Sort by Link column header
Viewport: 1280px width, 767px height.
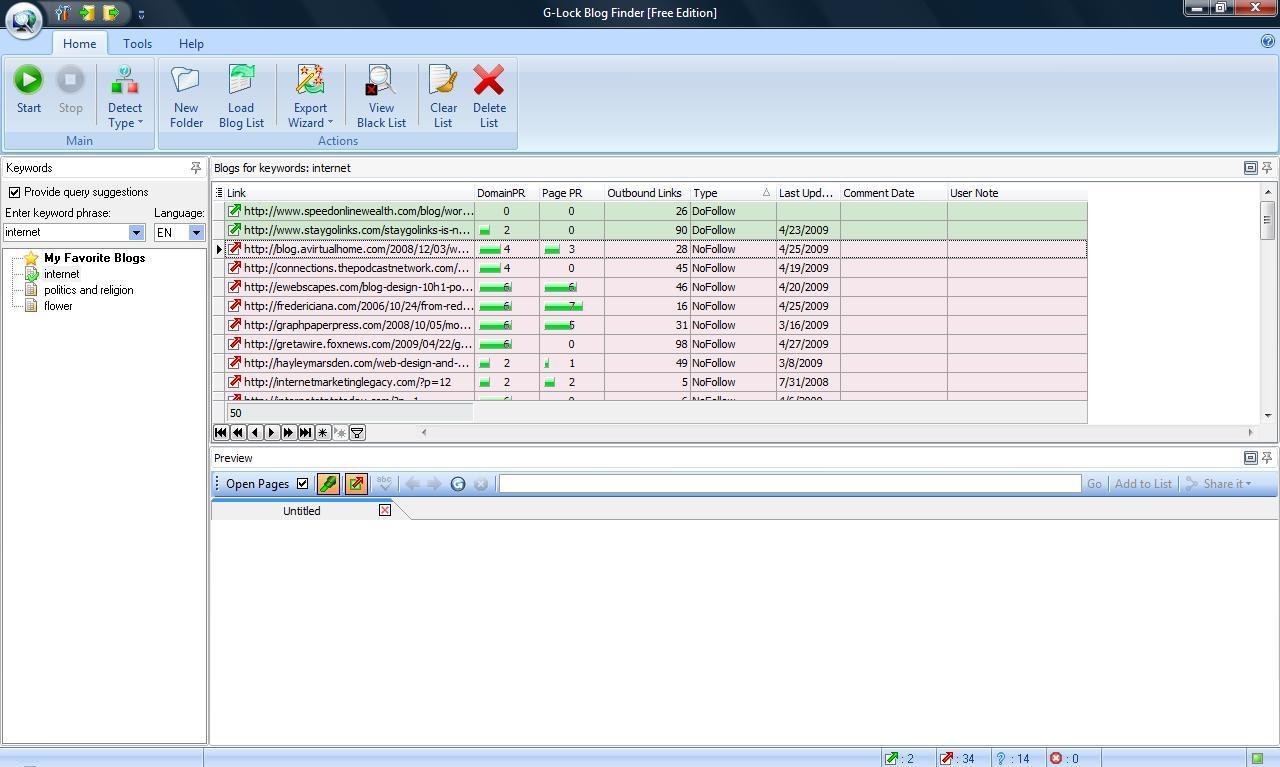click(x=349, y=193)
